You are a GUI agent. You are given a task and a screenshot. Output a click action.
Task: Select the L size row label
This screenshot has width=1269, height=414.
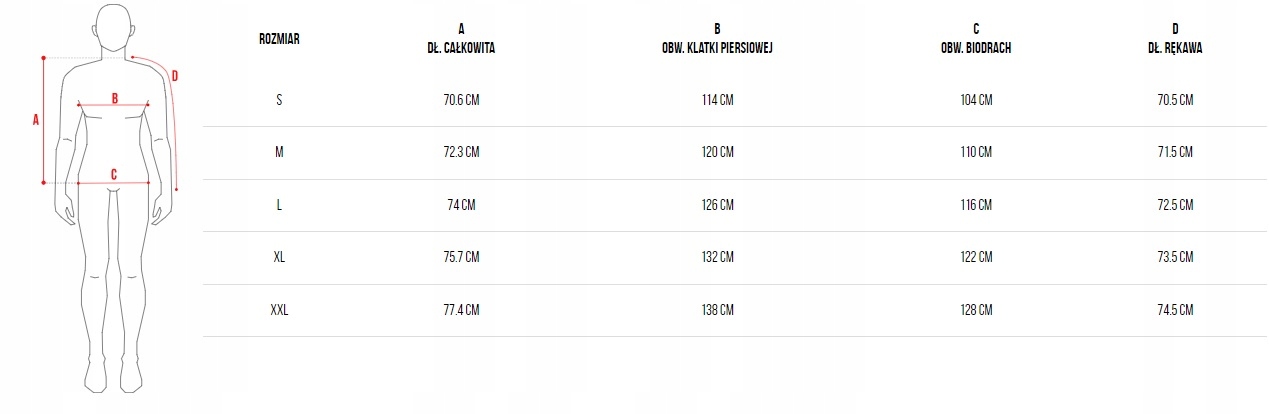(279, 205)
